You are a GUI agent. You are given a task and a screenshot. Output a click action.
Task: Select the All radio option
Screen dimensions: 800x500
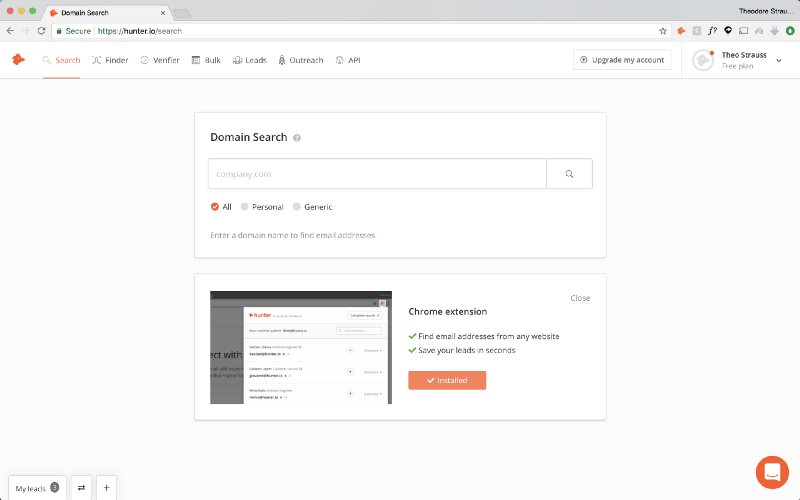click(215, 207)
